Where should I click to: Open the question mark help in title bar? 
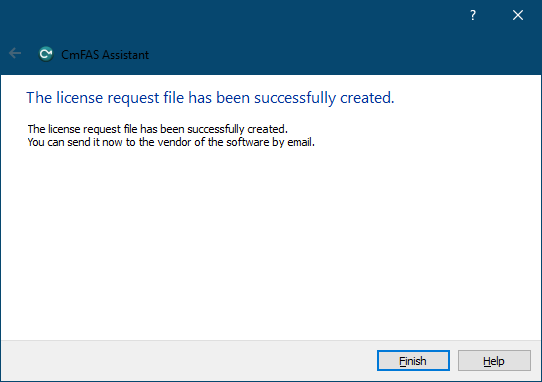[473, 15]
